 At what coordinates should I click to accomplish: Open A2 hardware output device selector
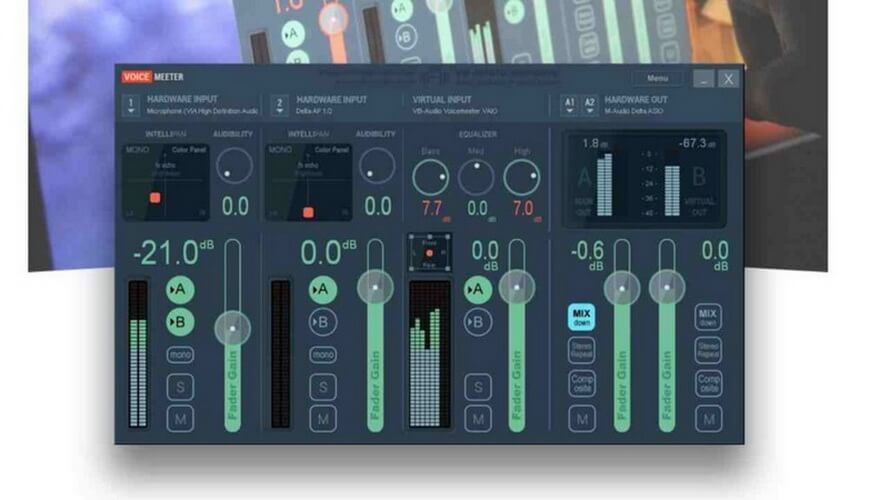[x=590, y=105]
